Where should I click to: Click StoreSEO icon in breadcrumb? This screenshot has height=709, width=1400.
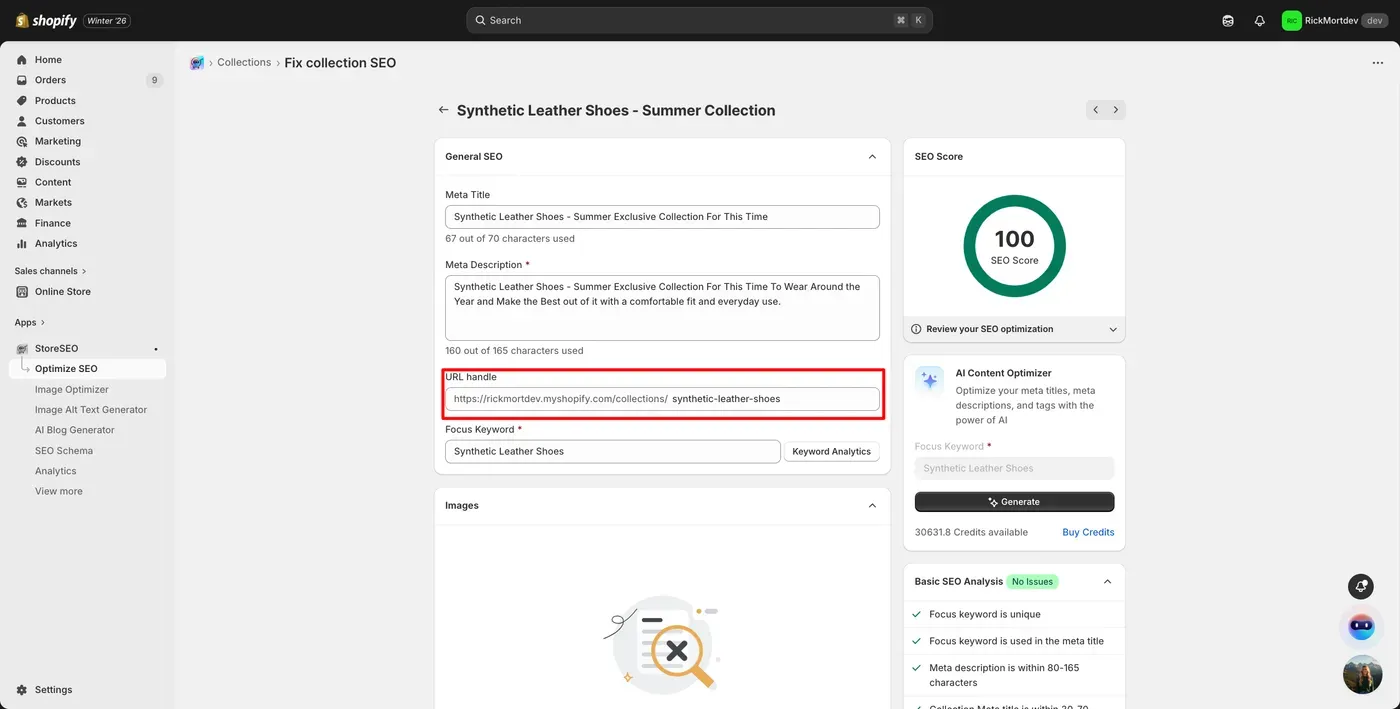tap(197, 63)
